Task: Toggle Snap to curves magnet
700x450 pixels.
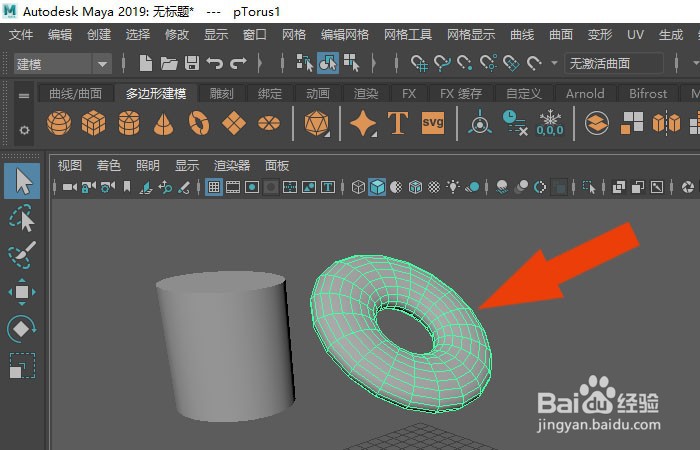Action: pos(442,63)
